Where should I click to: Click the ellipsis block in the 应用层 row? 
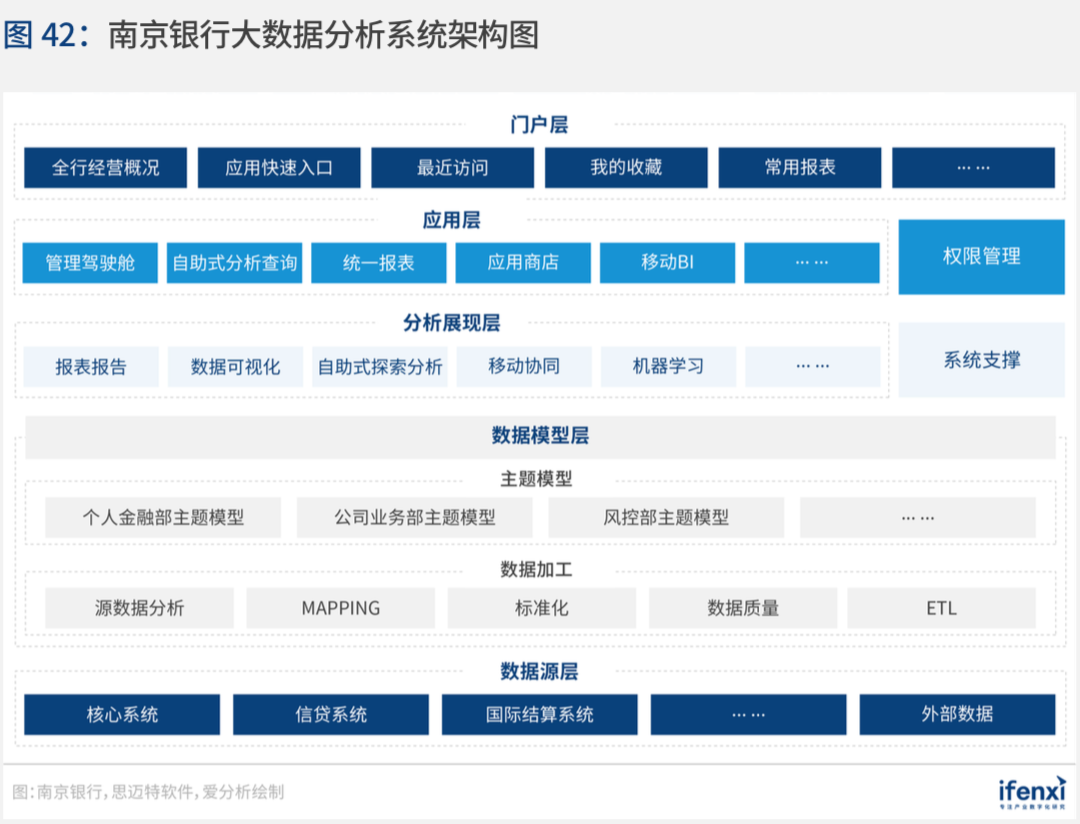(812, 262)
